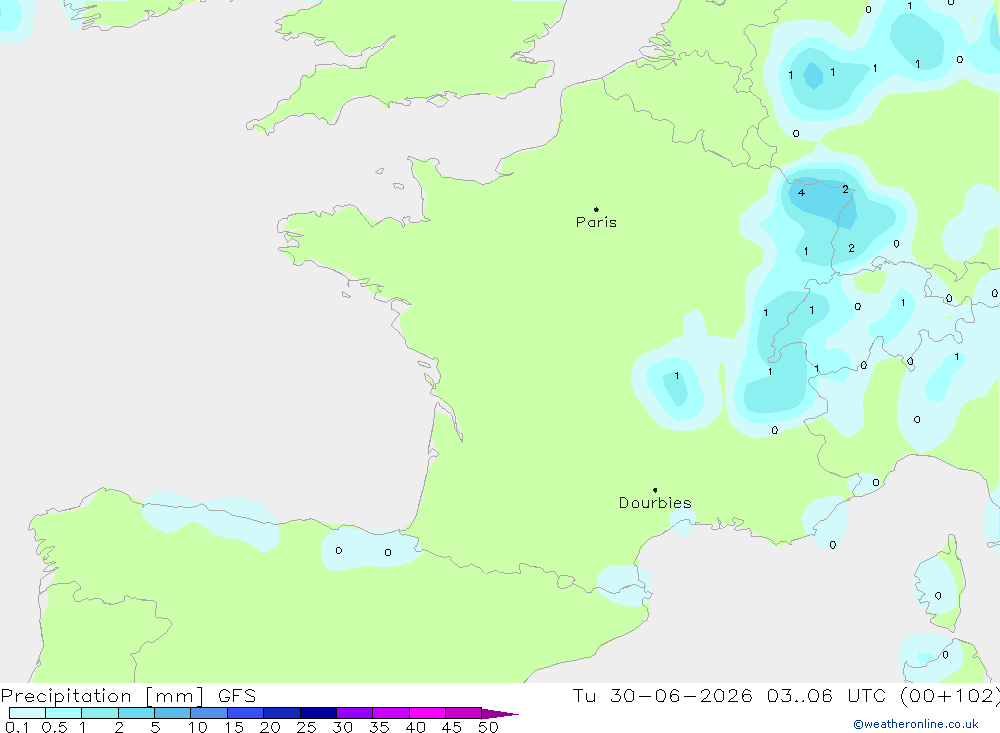Click the Paris city label

coord(596,222)
